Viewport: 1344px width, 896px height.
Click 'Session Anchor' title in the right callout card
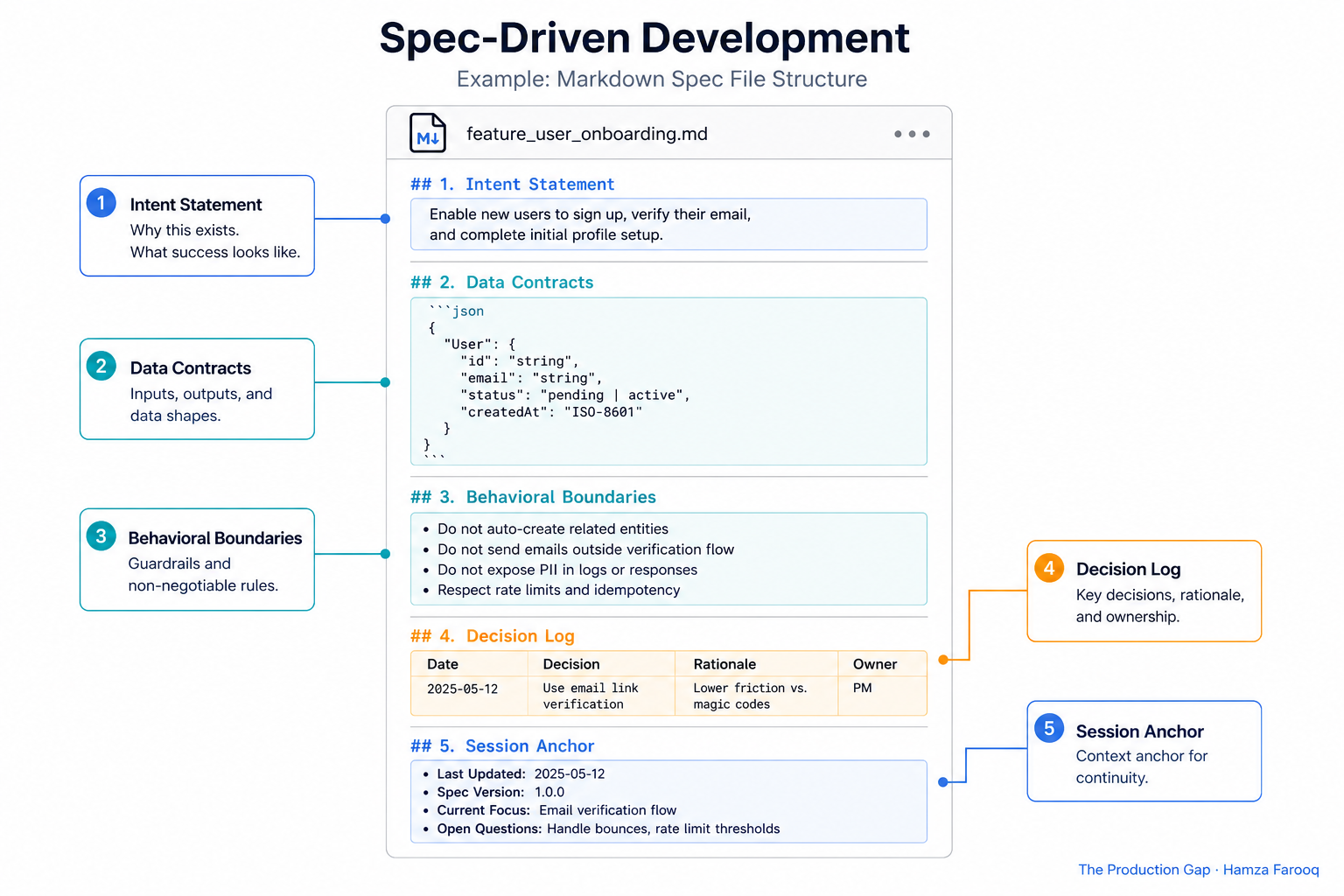coord(1140,731)
